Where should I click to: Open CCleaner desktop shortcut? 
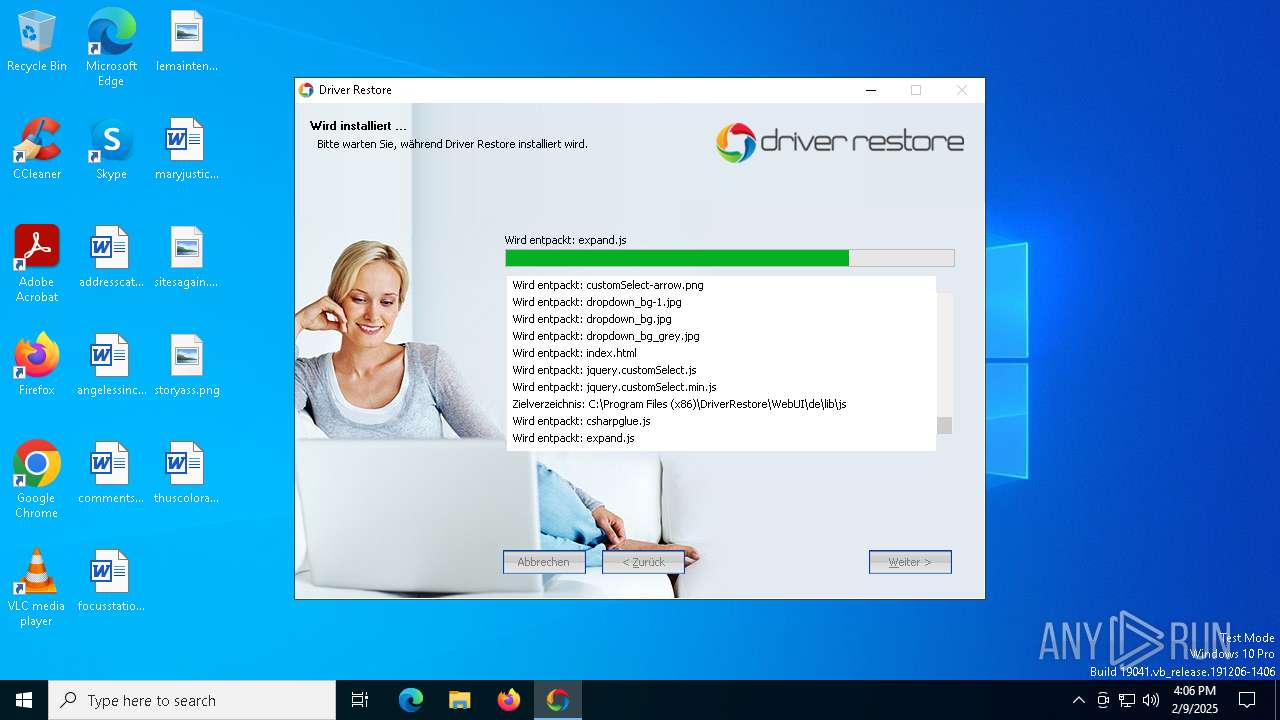click(x=37, y=150)
